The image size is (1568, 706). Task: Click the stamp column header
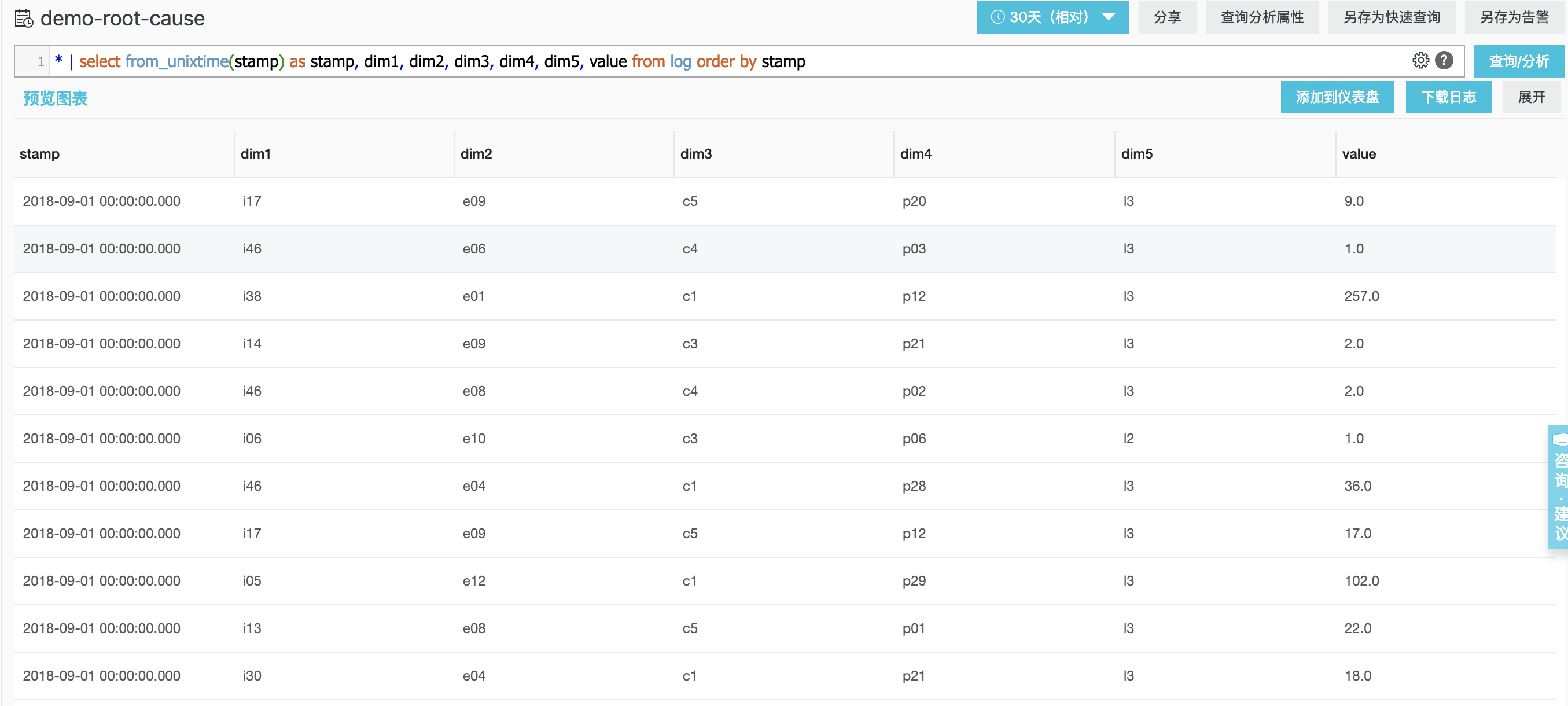[39, 154]
